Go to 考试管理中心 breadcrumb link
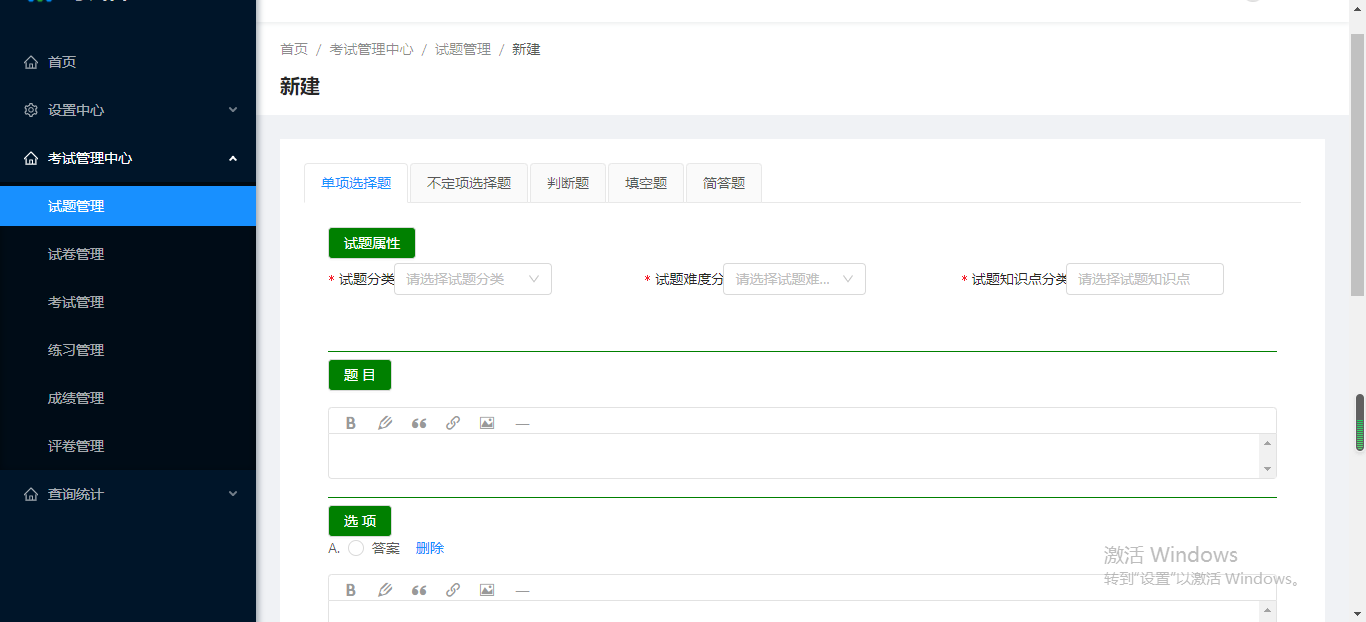 pyautogui.click(x=371, y=49)
